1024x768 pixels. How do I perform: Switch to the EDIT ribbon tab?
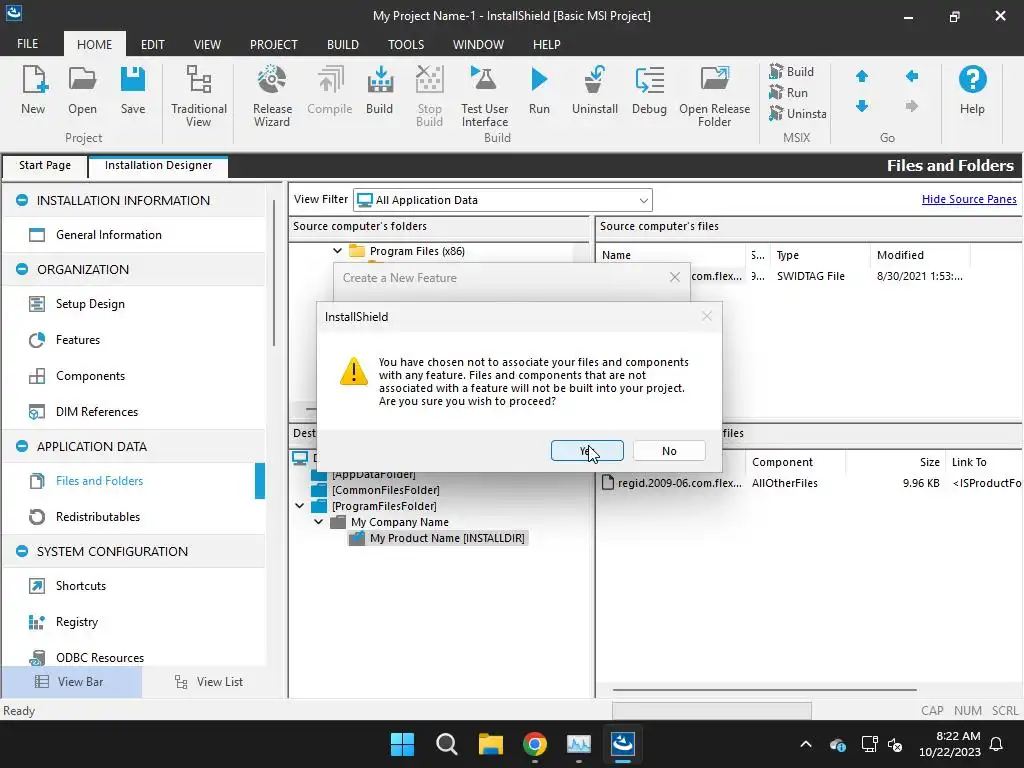pyautogui.click(x=153, y=44)
